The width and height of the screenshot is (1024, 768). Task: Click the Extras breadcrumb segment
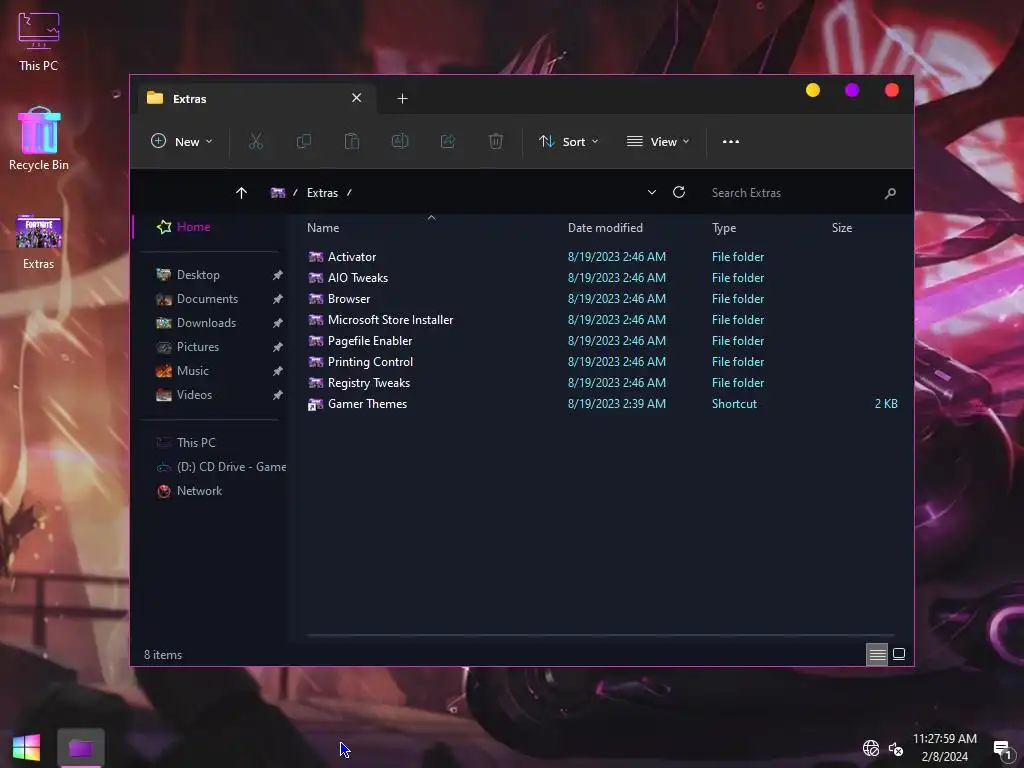pyautogui.click(x=323, y=193)
